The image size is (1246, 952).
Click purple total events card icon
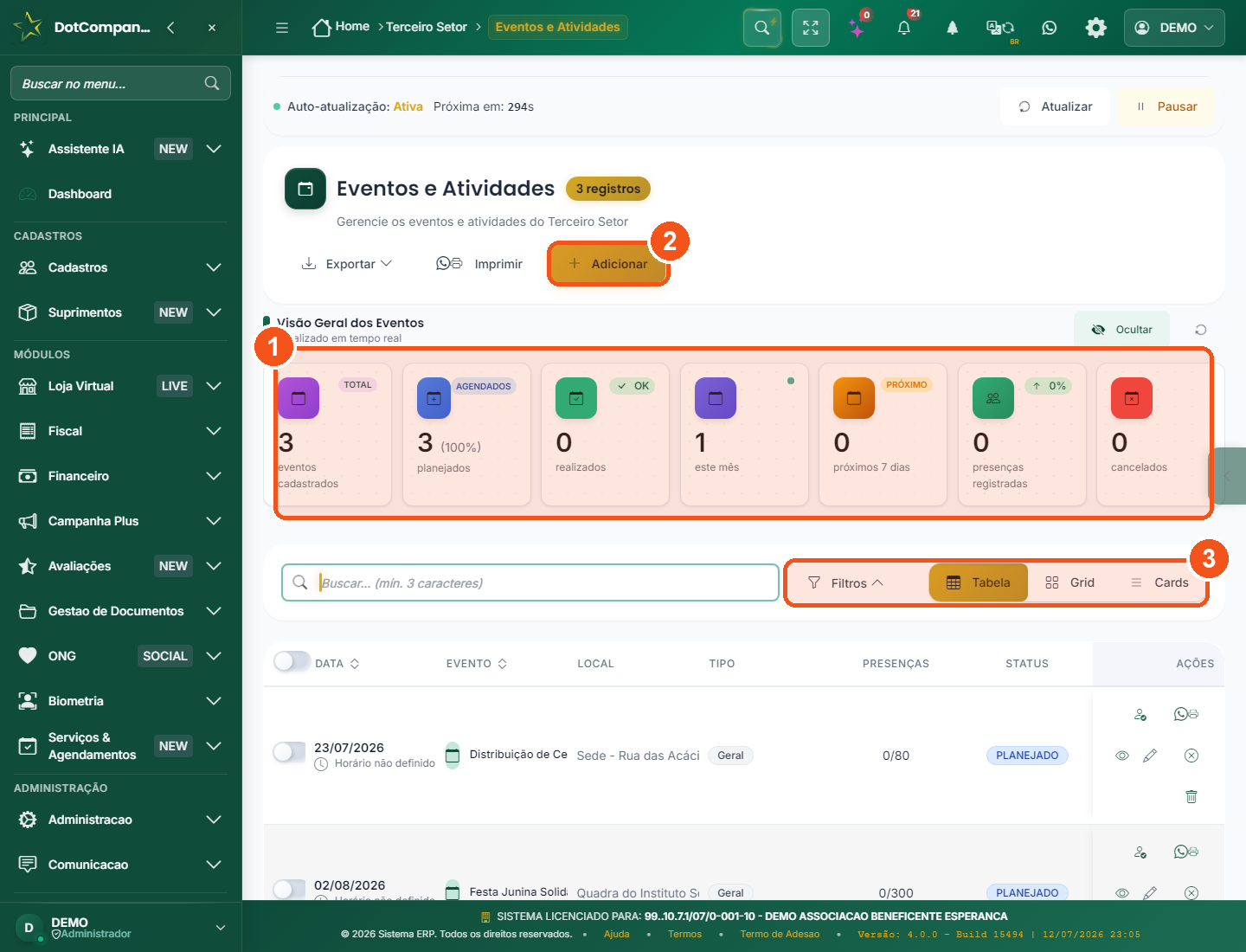pos(299,398)
